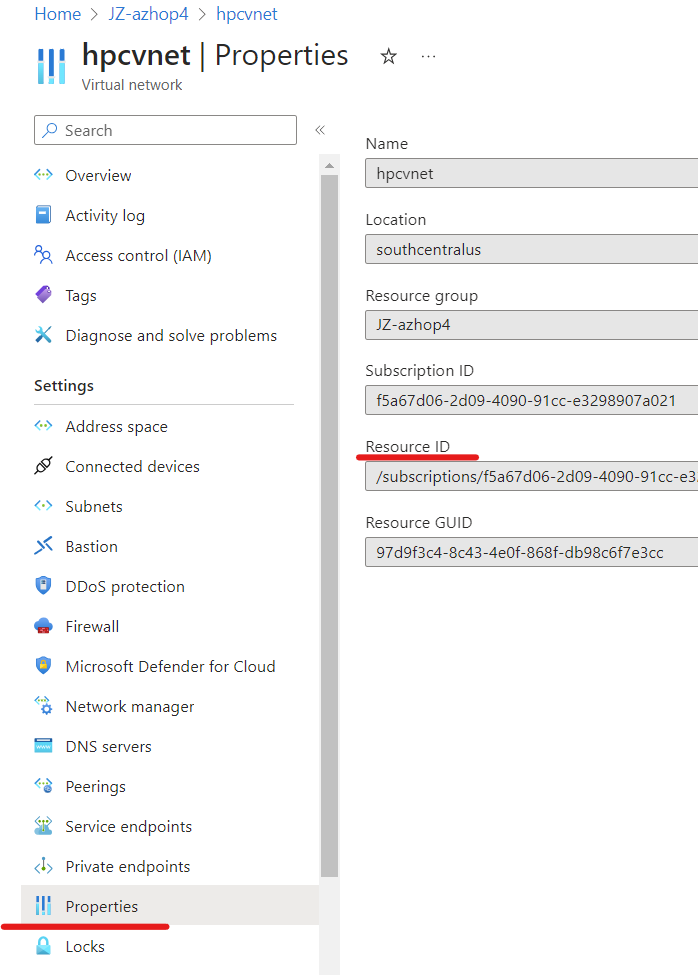Screen dimensions: 698x975
Task: Open Access control (IAM) menu item
Action: click(170, 254)
